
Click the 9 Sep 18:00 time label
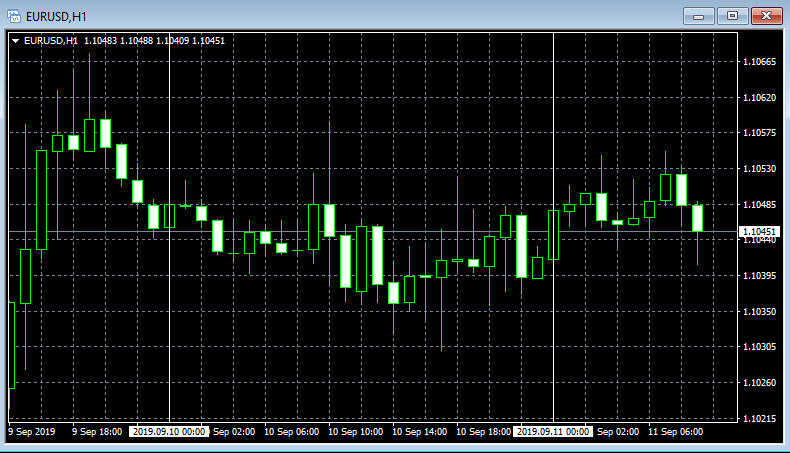pos(97,432)
